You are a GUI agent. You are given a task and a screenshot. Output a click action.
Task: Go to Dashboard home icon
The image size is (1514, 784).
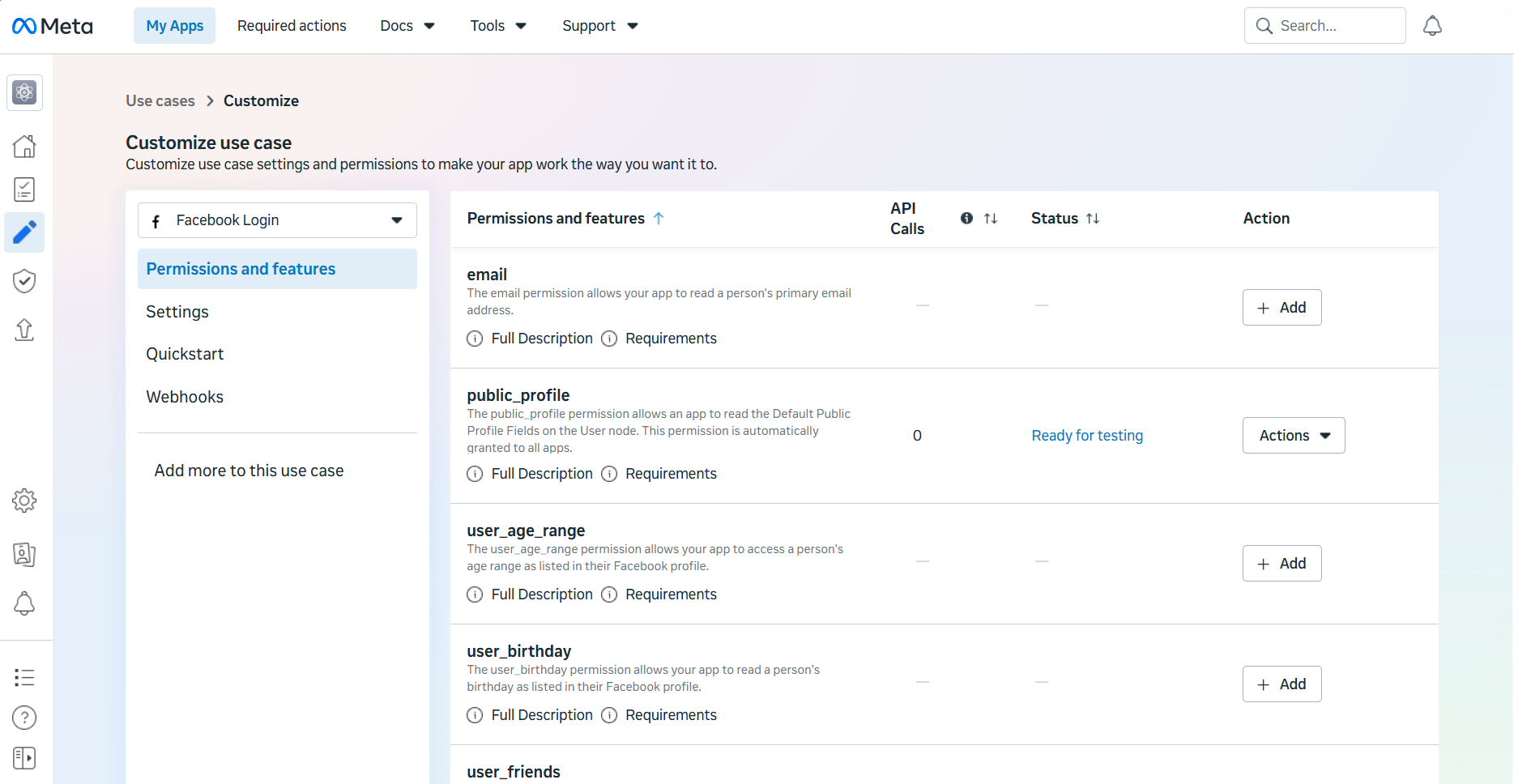coord(24,146)
